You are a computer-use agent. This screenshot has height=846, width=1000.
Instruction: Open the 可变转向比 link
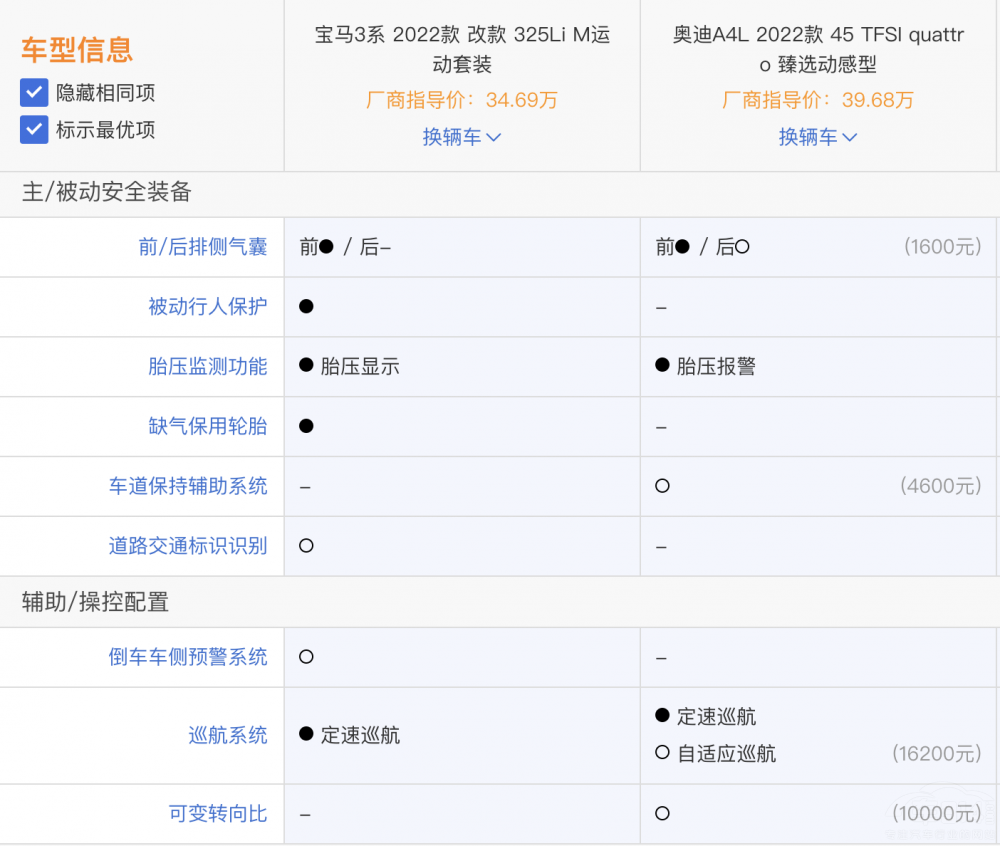(x=218, y=814)
